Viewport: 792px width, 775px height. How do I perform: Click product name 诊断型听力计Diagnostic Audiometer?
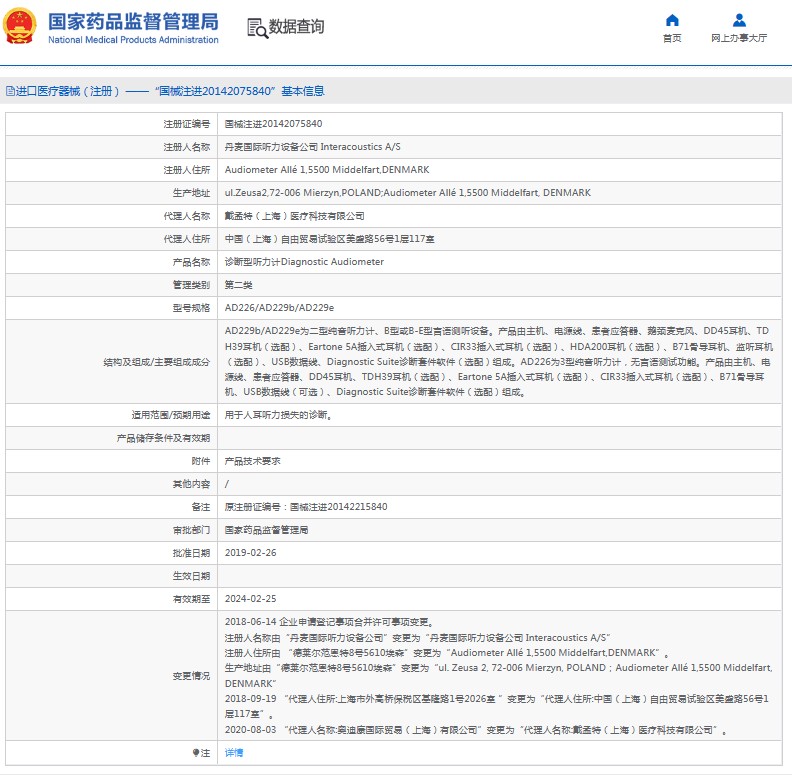(304, 261)
